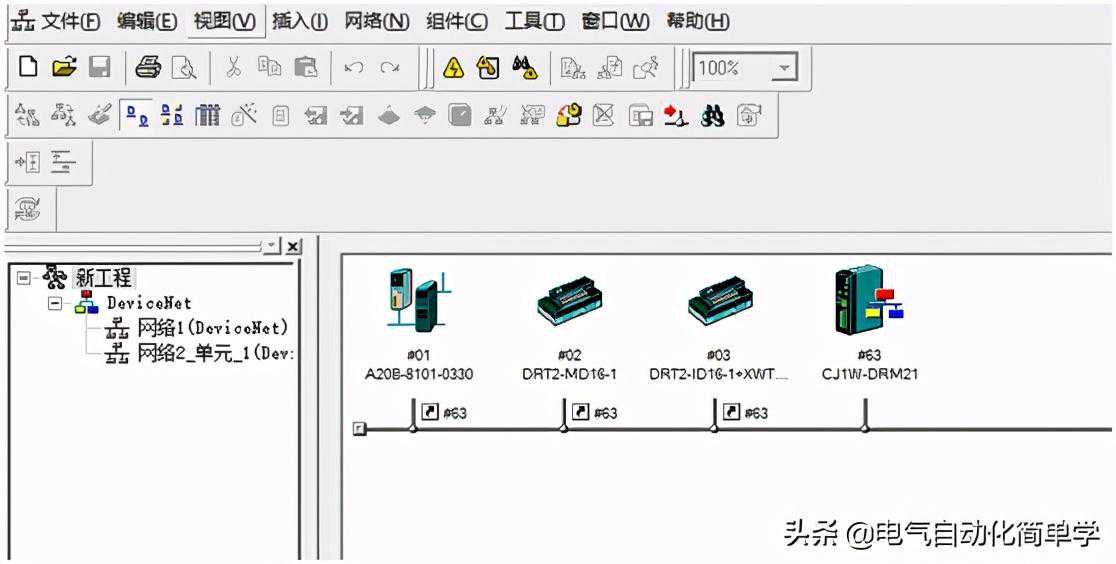The height and width of the screenshot is (564, 1116).
Task: Select the DRT2-ID16-1+XWT device
Action: (x=719, y=300)
